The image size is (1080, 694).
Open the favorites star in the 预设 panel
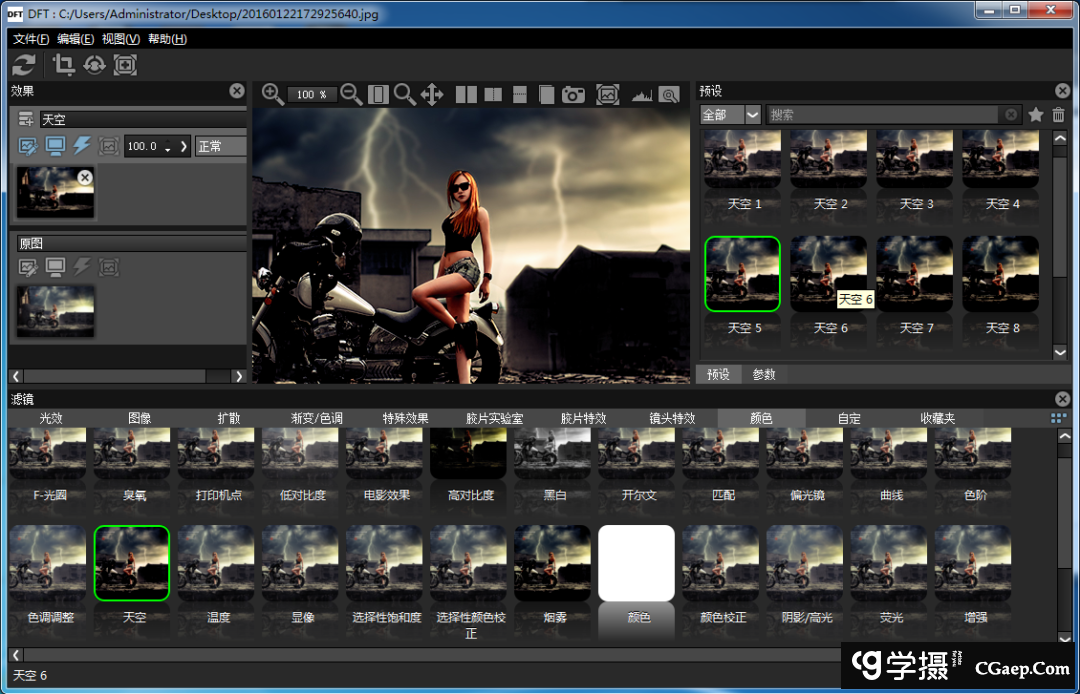point(1036,114)
